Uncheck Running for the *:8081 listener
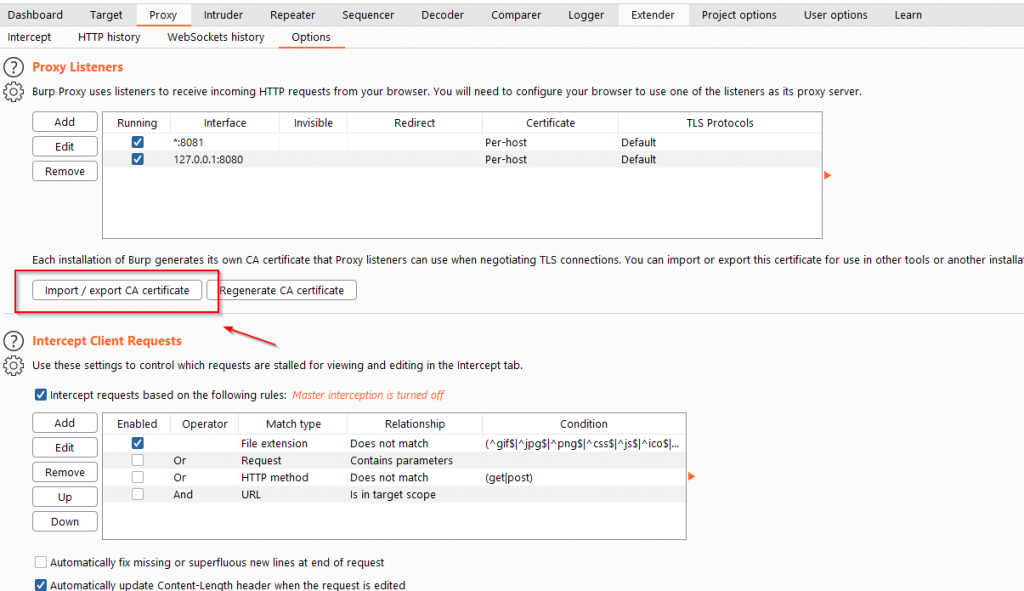Screen dimensions: 1024x591 coord(137,142)
